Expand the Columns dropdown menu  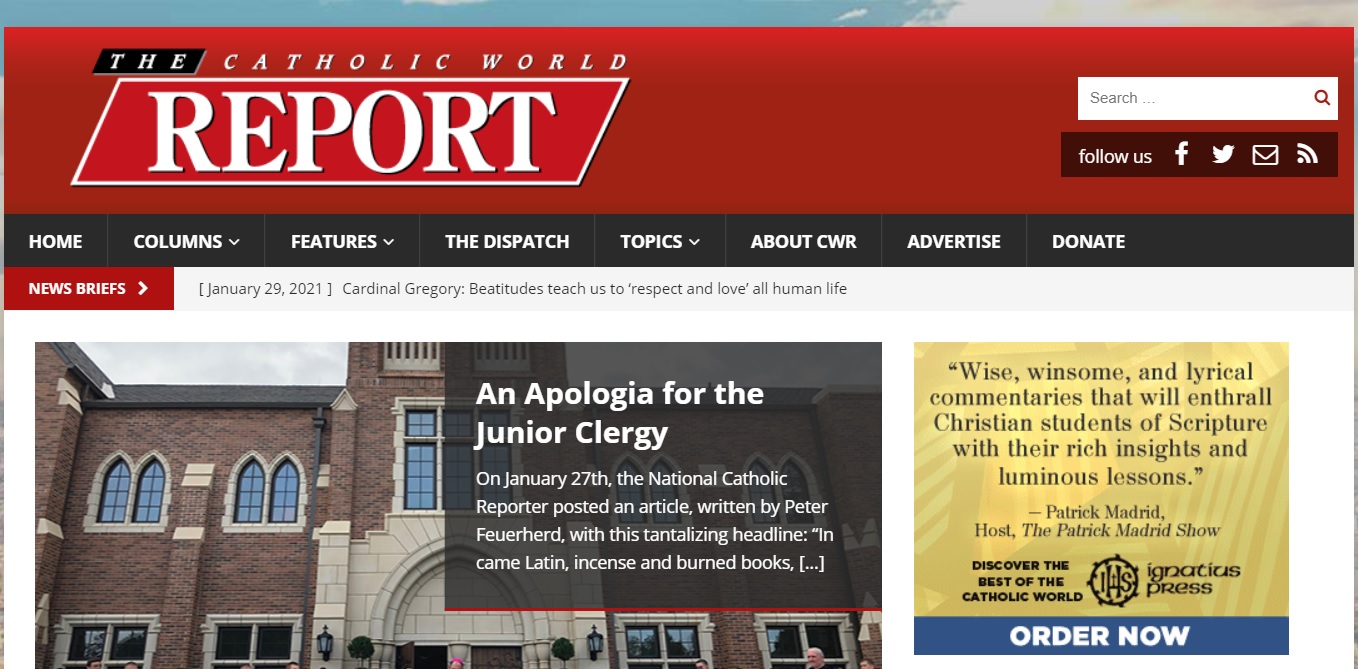point(186,241)
